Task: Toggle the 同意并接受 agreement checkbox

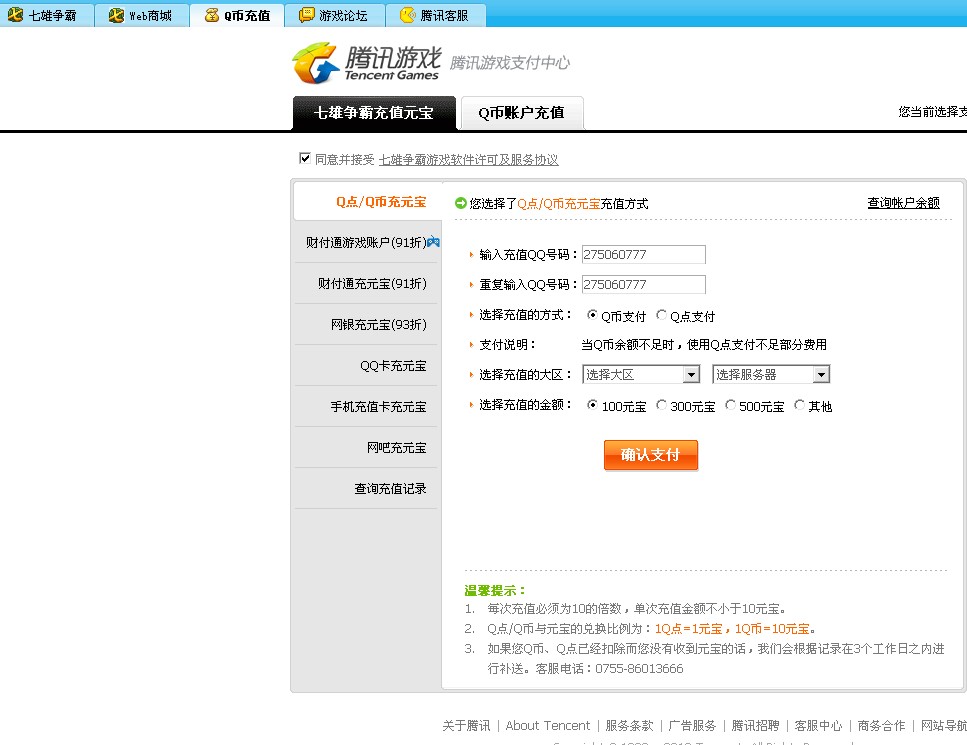Action: 305,158
